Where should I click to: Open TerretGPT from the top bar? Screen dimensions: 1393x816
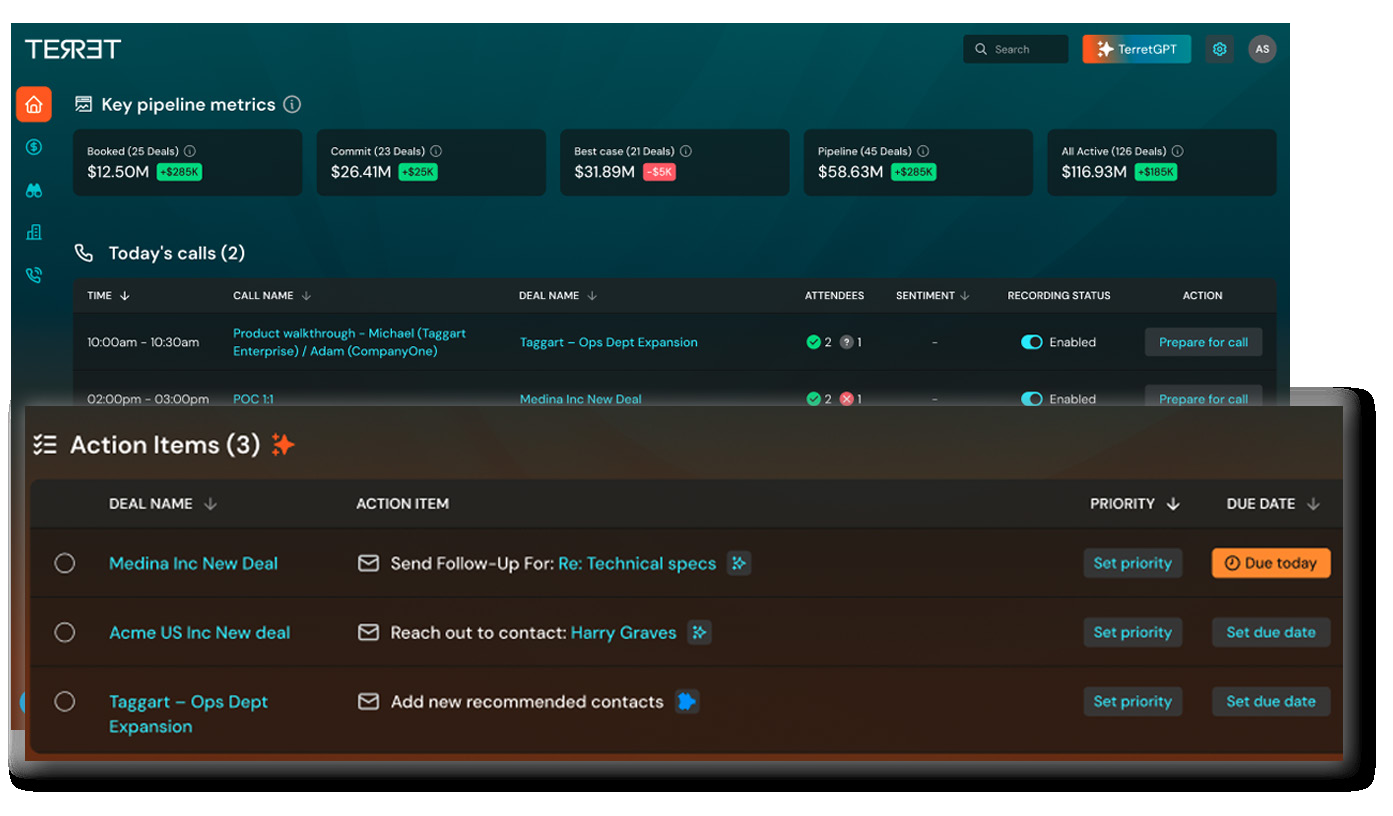[x=1137, y=48]
